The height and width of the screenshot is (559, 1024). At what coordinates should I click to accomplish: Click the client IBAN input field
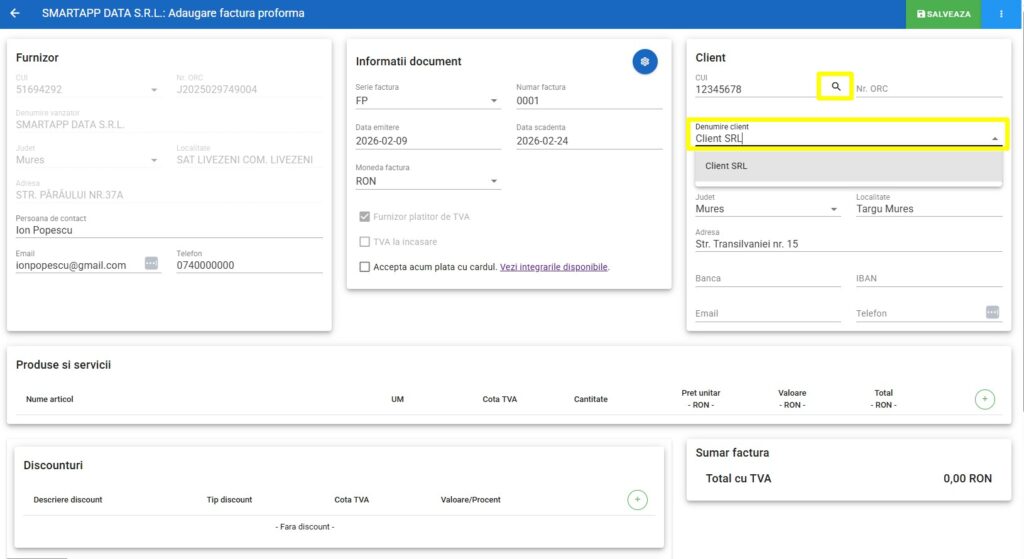(x=928, y=279)
